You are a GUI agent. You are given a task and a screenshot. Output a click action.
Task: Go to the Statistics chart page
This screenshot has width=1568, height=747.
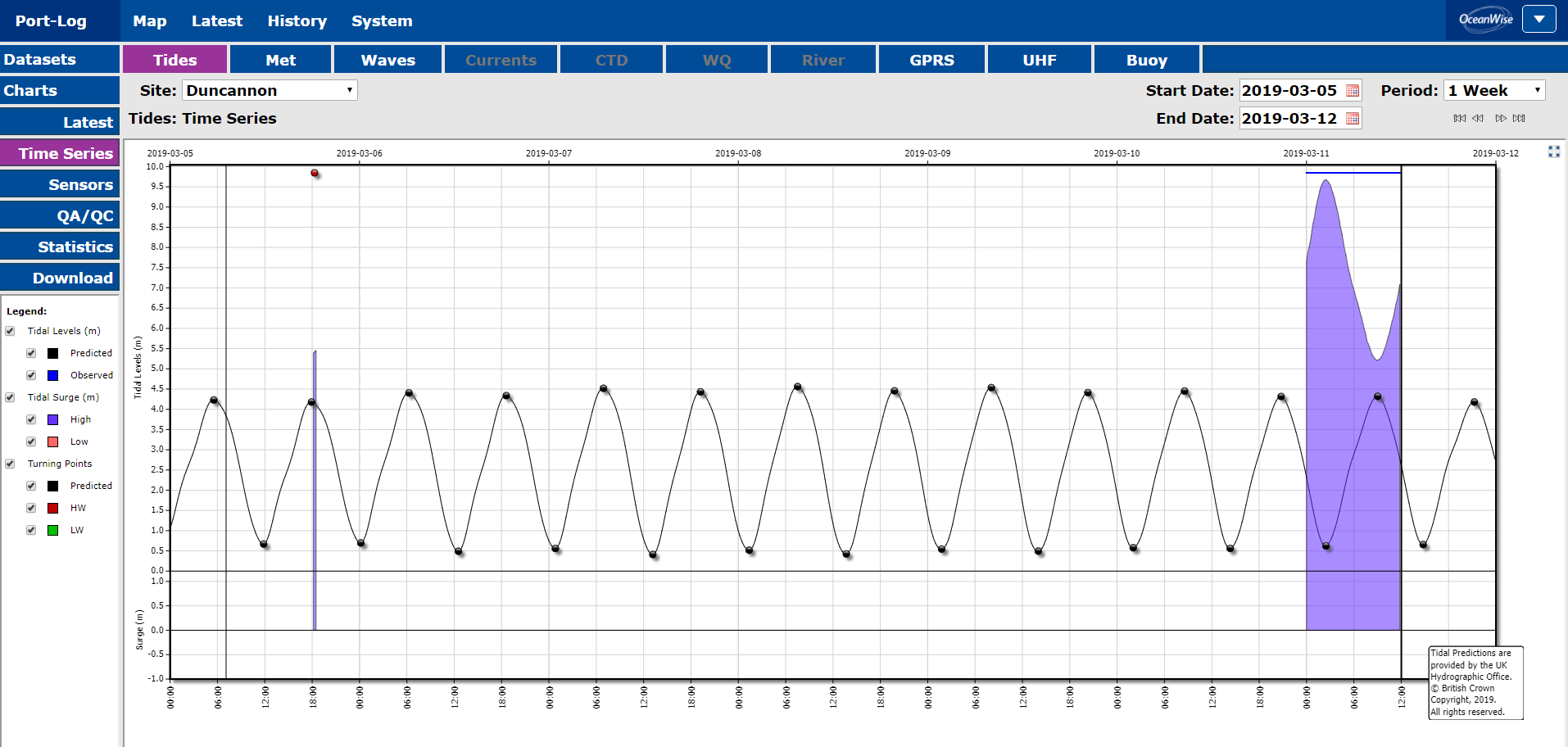click(61, 247)
